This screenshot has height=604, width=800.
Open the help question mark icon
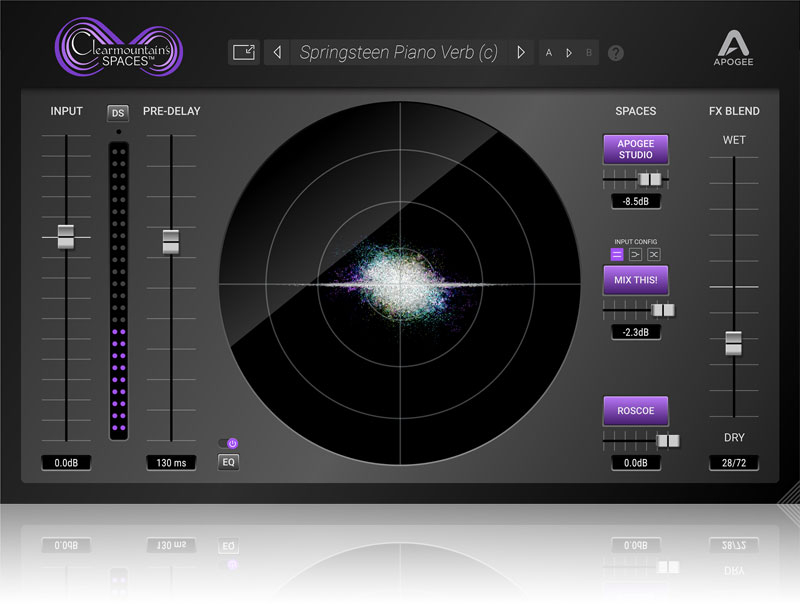coord(616,53)
